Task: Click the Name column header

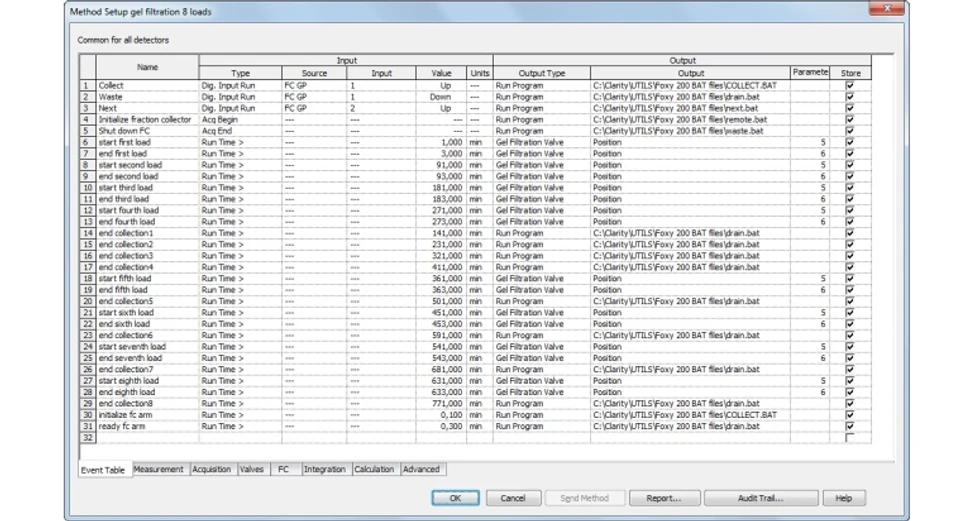Action: pyautogui.click(x=148, y=67)
